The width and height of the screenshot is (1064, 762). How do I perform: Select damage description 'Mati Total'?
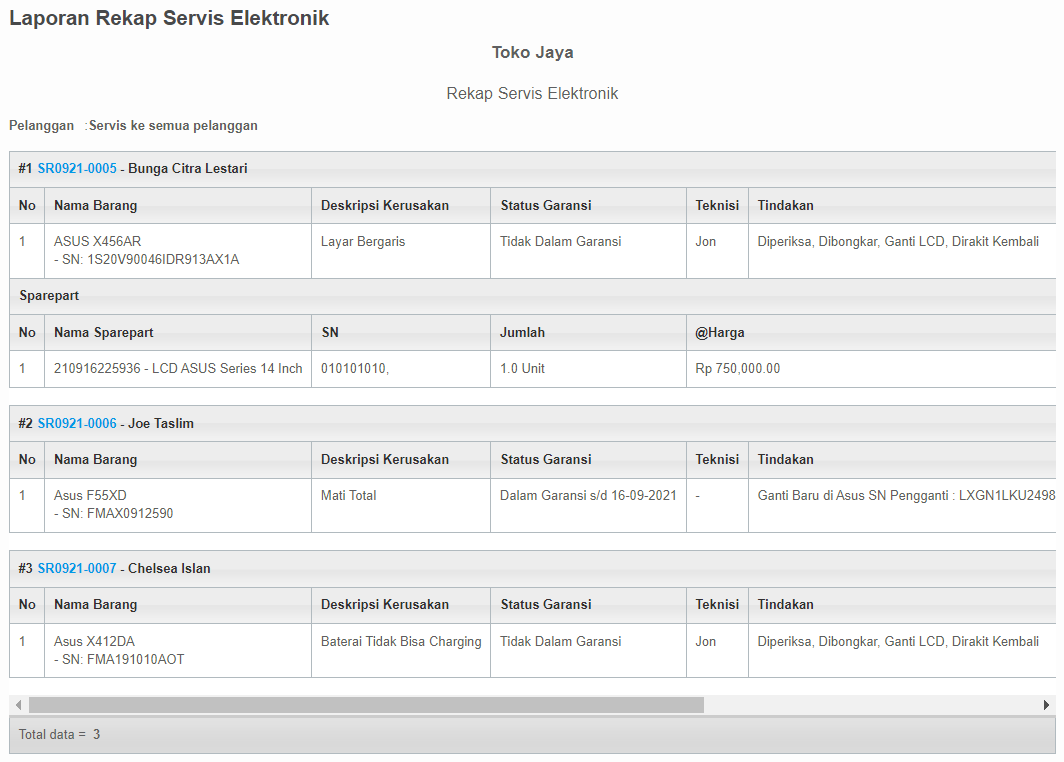(349, 495)
